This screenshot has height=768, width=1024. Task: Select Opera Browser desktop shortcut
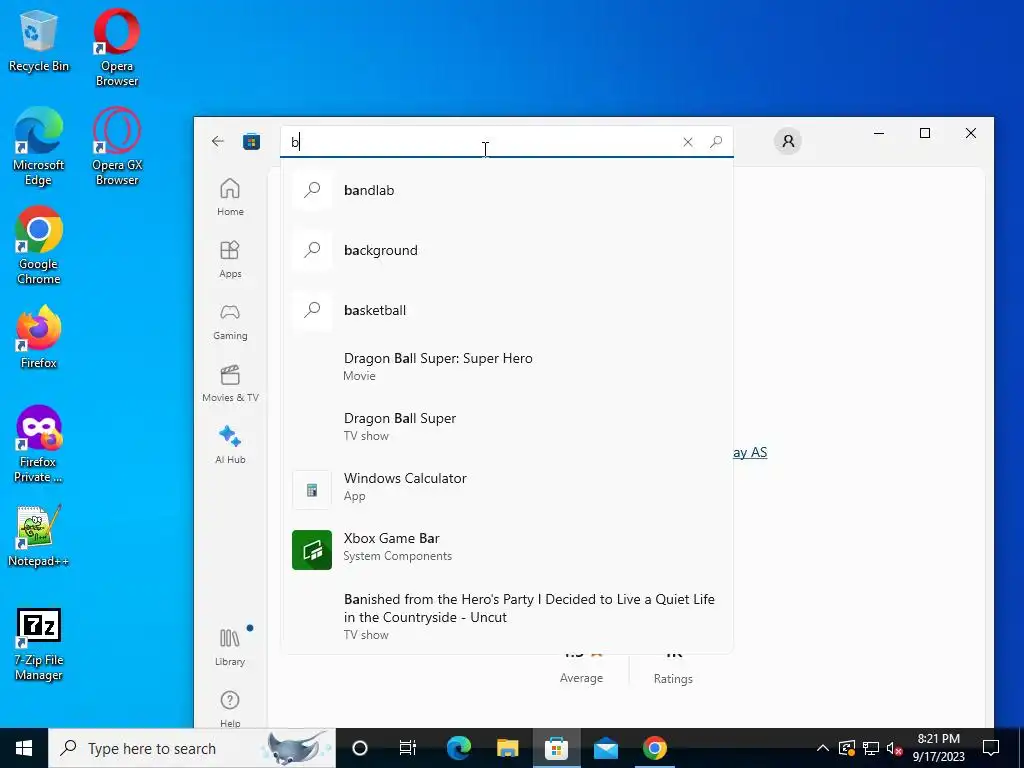click(116, 48)
